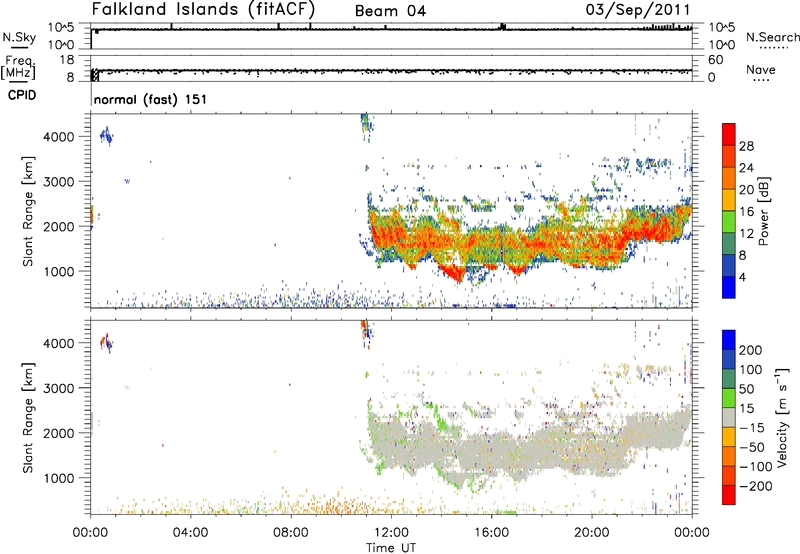Click the '16:00' time axis tick label

pos(491,533)
